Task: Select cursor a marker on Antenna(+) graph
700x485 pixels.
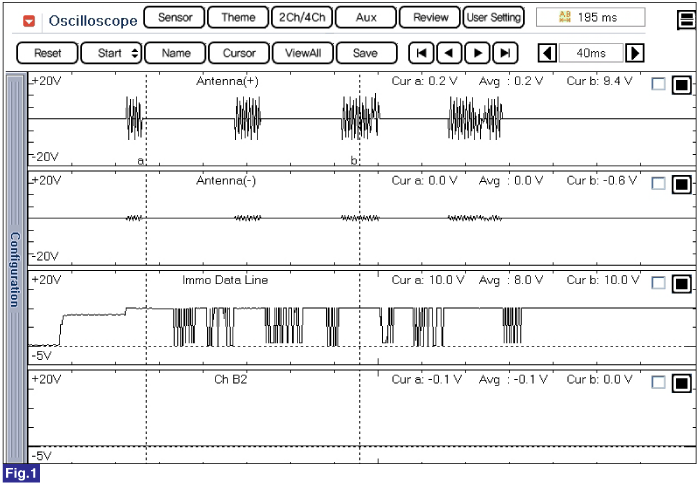Action: click(140, 161)
